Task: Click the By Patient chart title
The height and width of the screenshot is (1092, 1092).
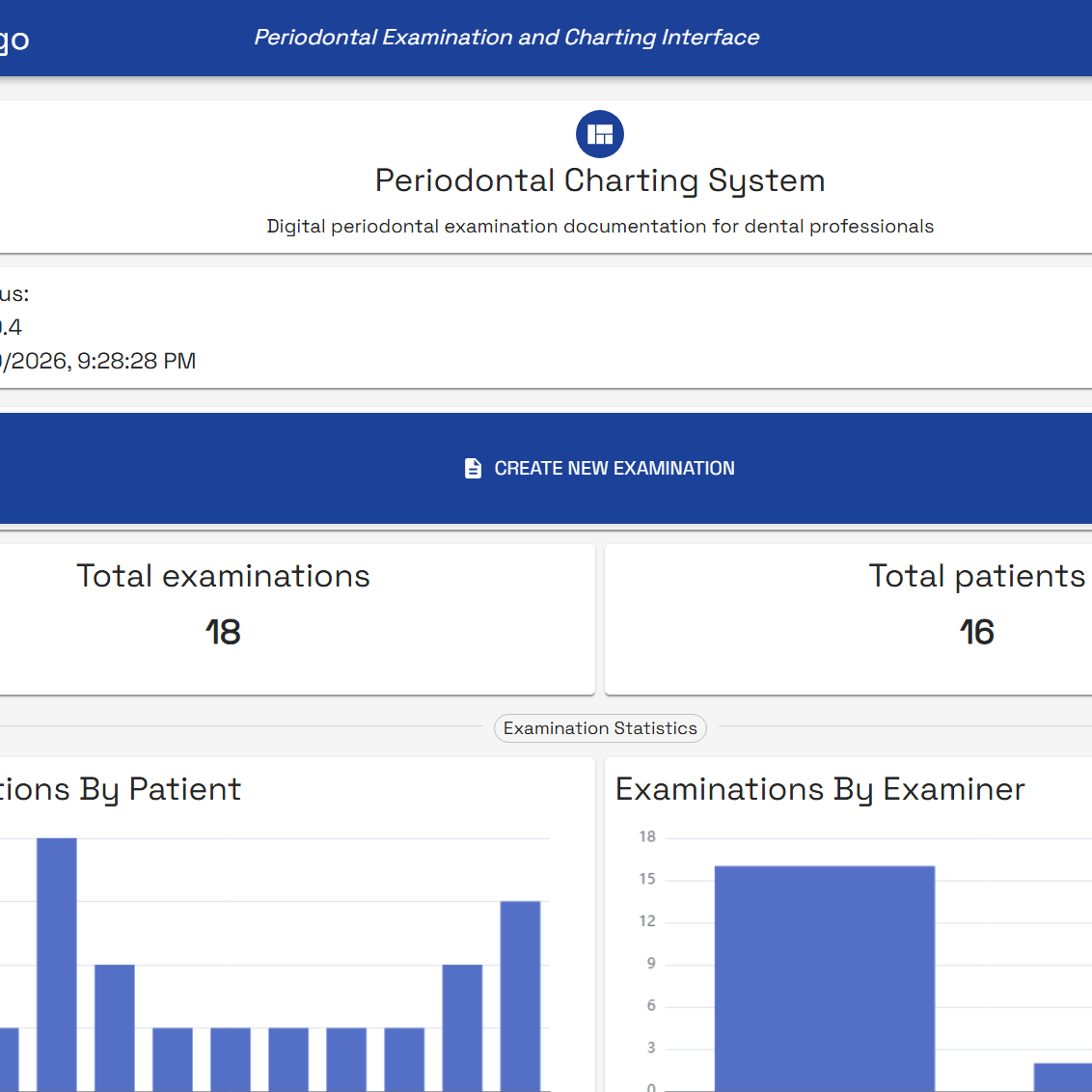Action: point(120,789)
